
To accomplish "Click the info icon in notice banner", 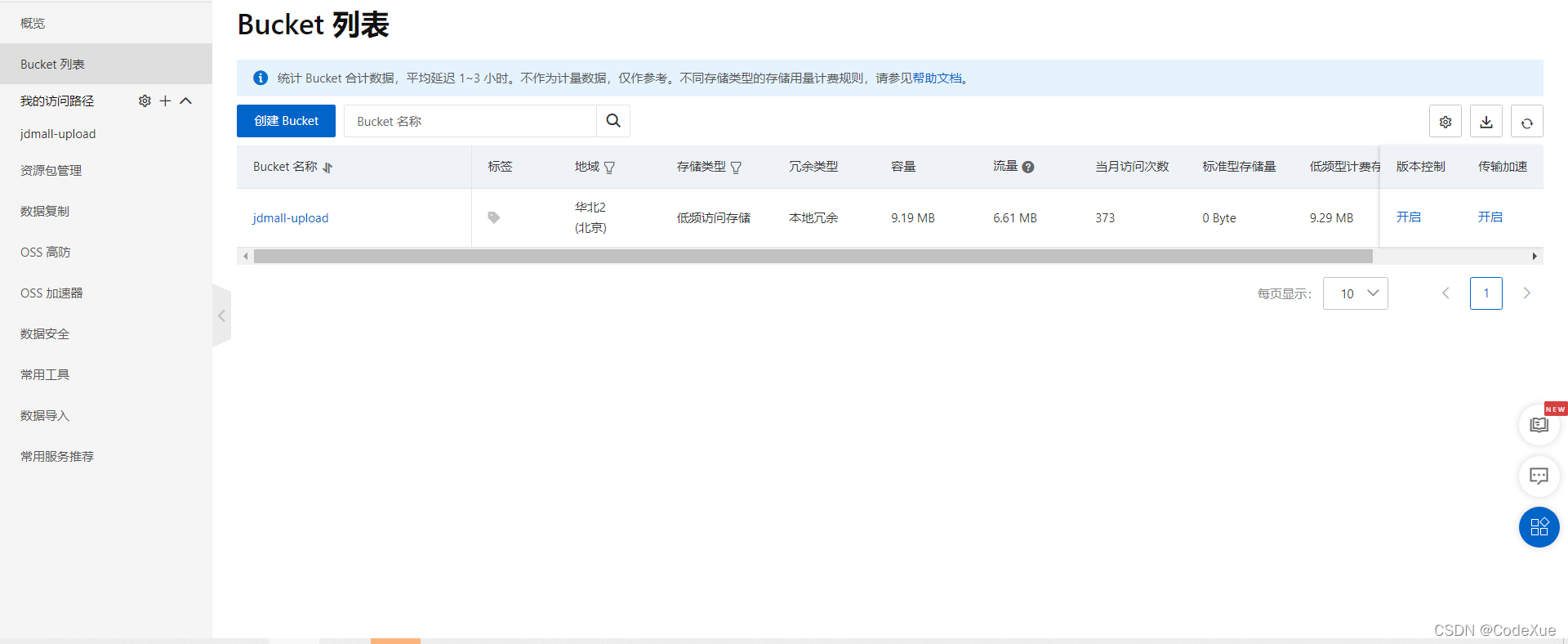I will tap(261, 78).
